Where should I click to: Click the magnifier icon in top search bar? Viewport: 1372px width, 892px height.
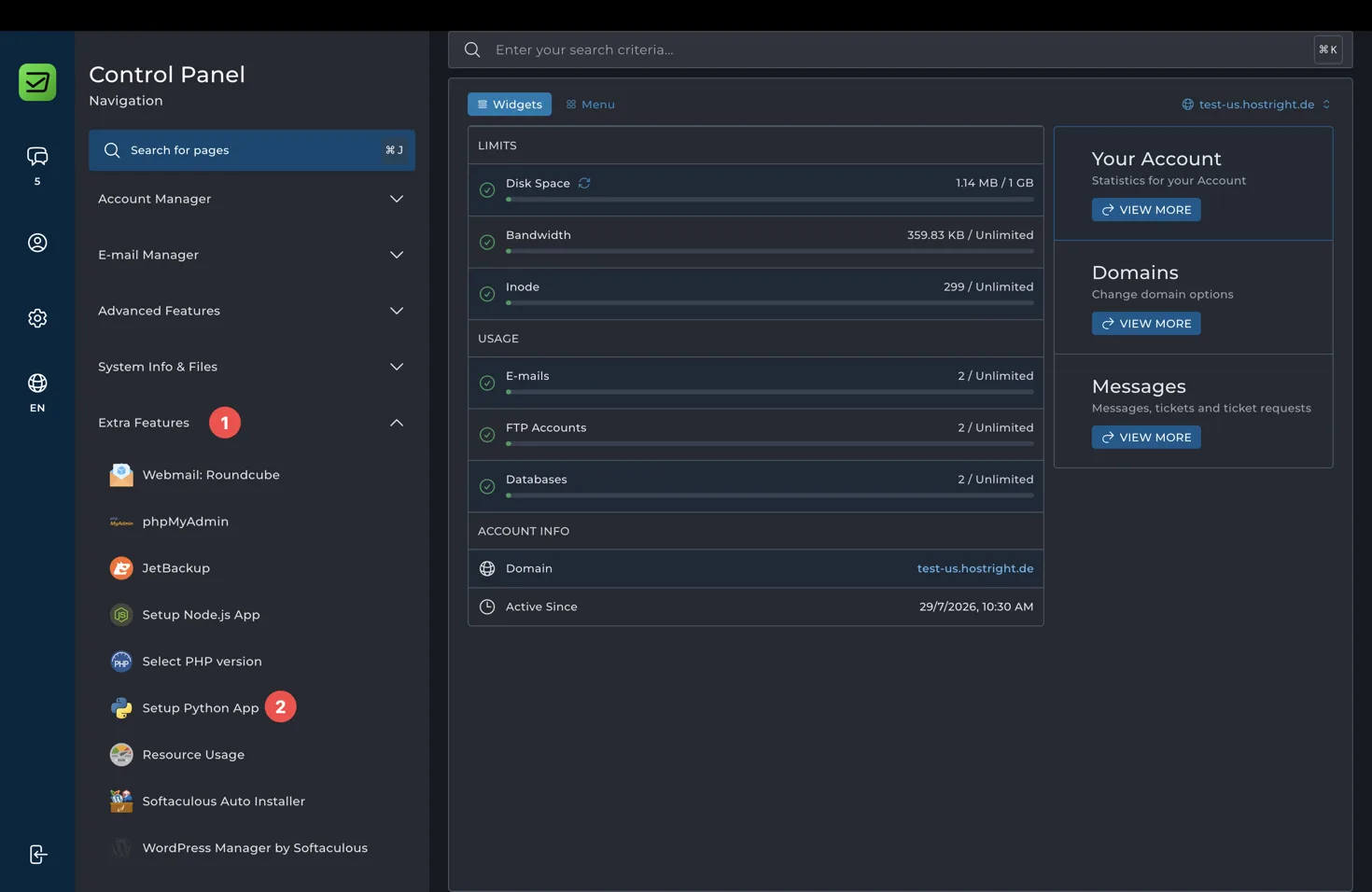[x=472, y=49]
